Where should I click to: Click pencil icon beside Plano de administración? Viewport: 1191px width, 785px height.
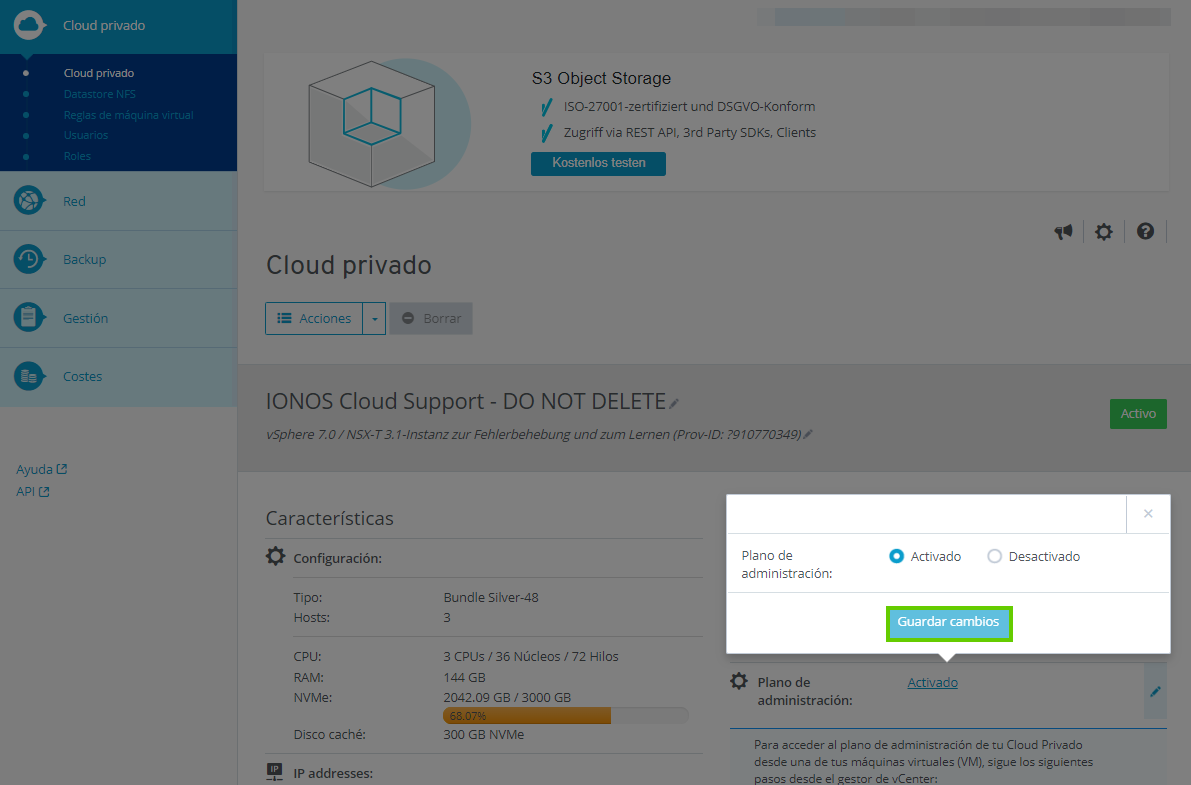pos(1155,692)
